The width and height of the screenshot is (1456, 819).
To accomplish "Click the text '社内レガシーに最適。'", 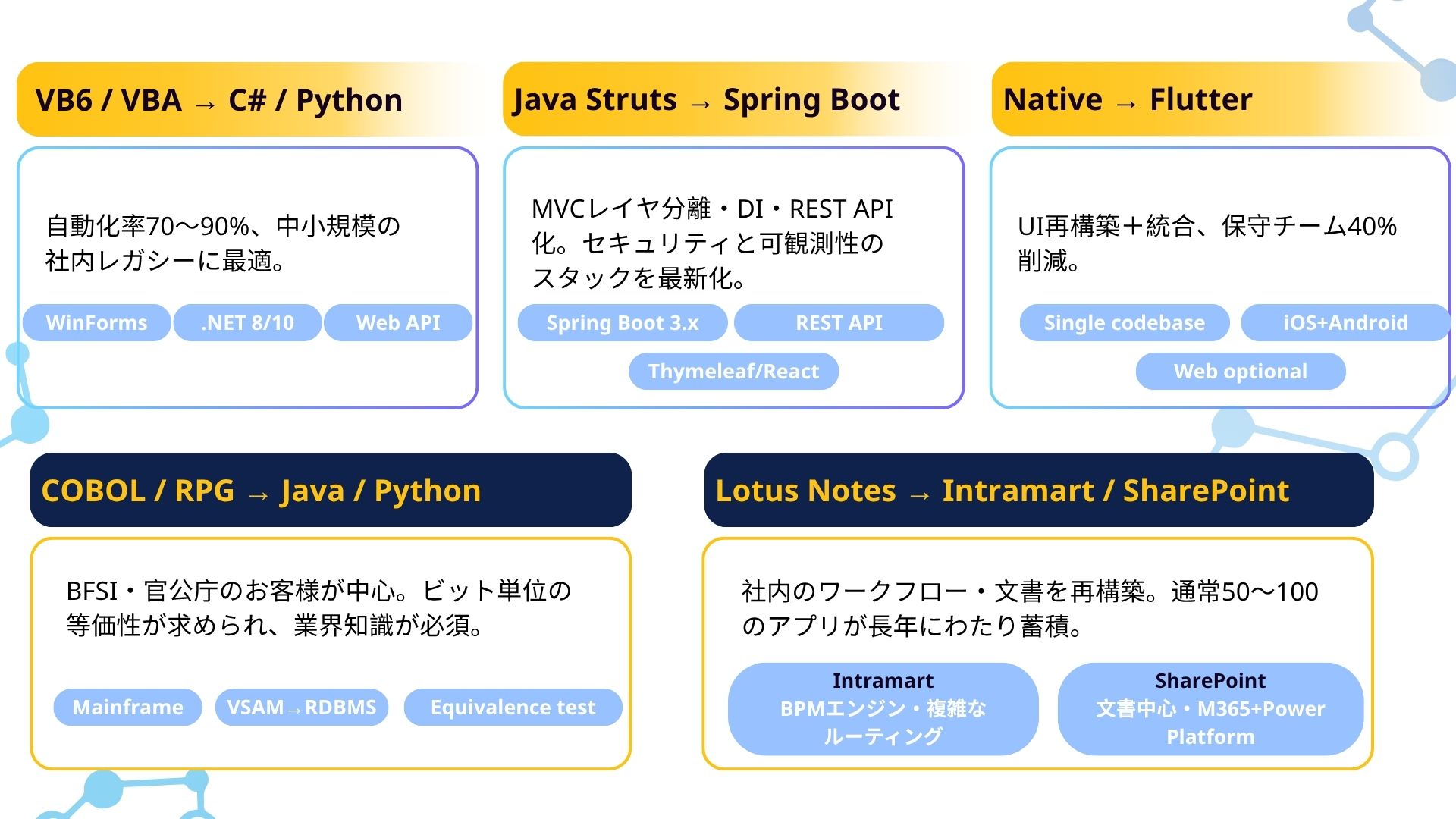I will [165, 261].
